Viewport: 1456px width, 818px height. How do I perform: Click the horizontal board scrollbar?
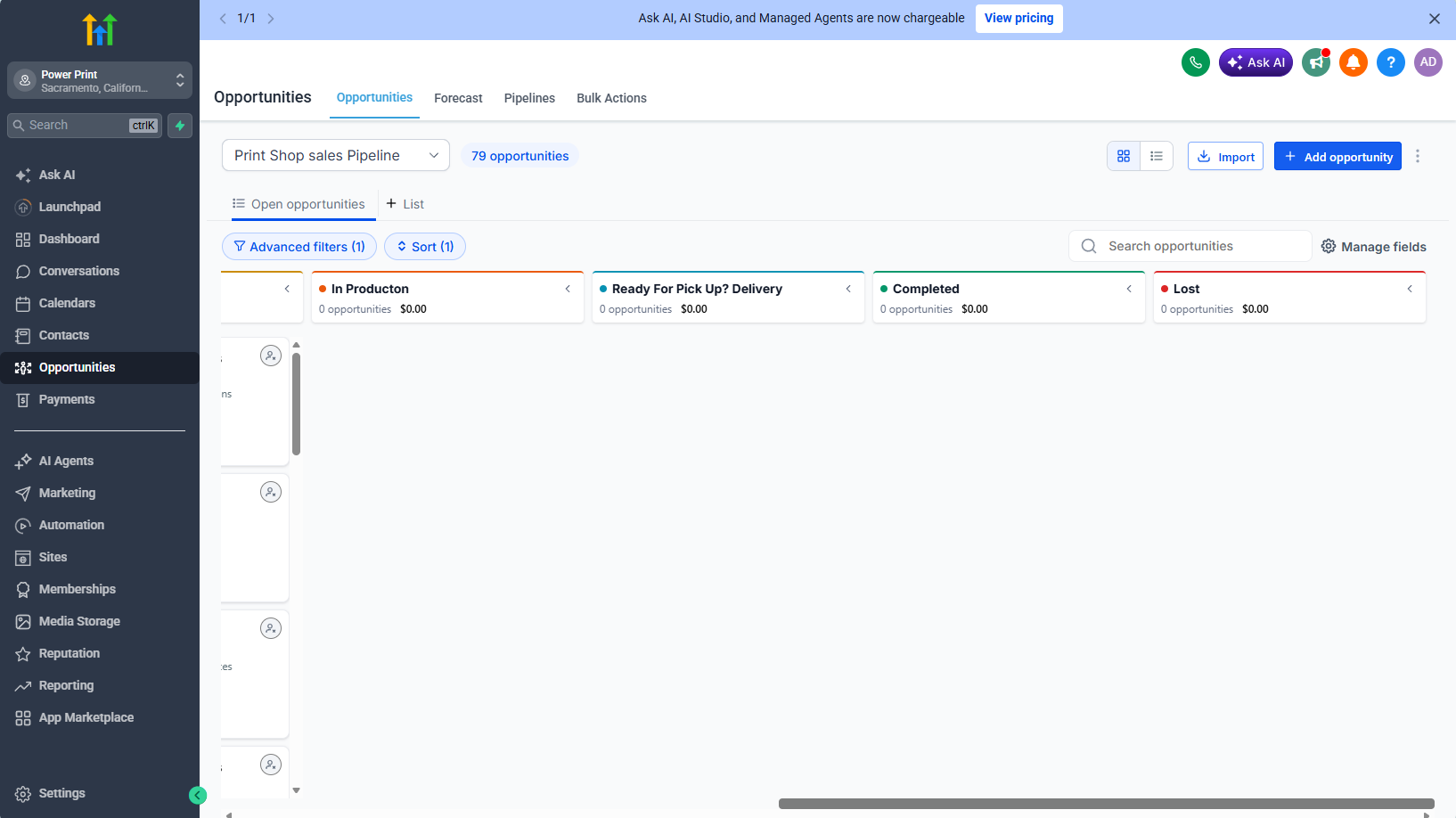(1106, 804)
